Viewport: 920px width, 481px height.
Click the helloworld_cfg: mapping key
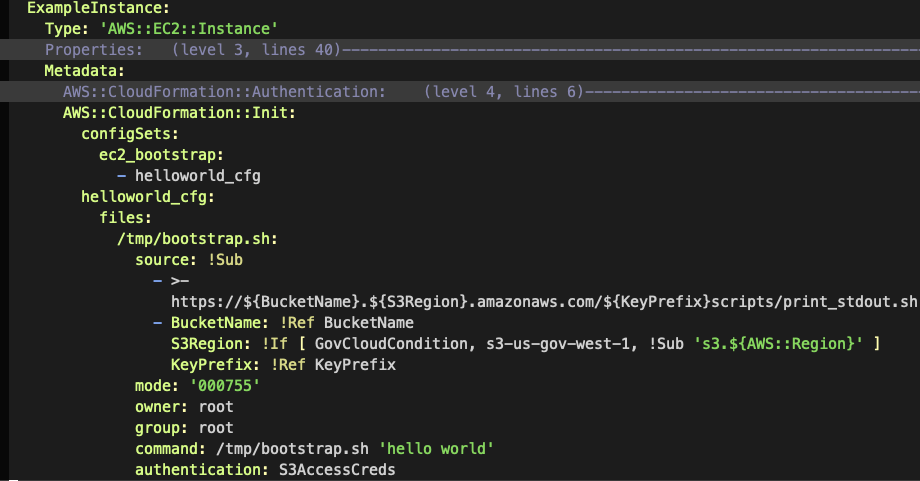[148, 197]
